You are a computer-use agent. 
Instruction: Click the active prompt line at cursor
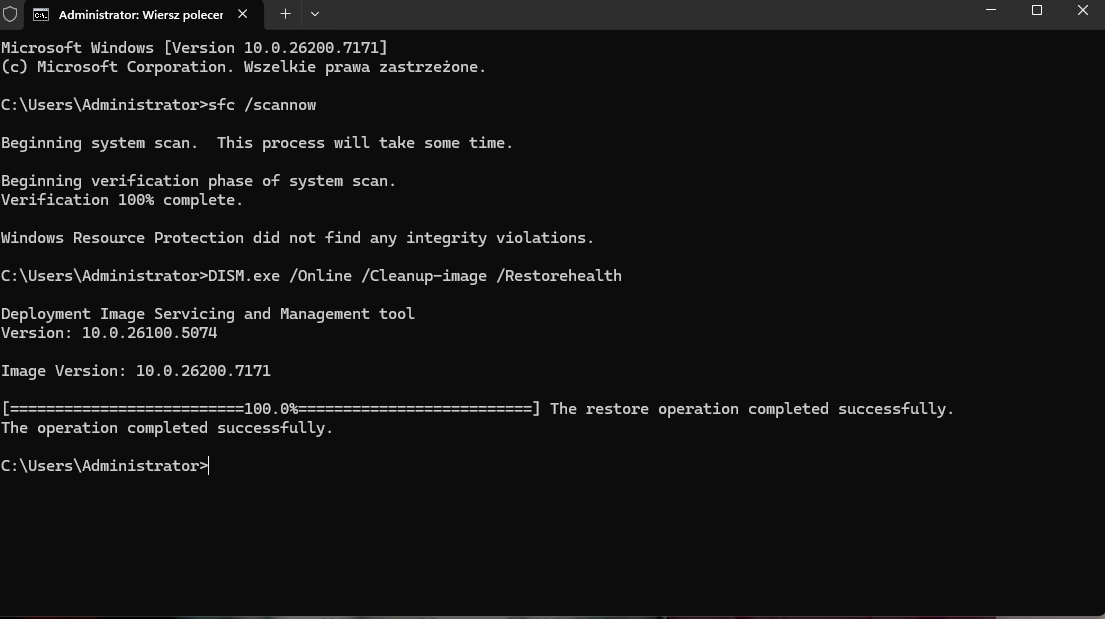pos(208,466)
